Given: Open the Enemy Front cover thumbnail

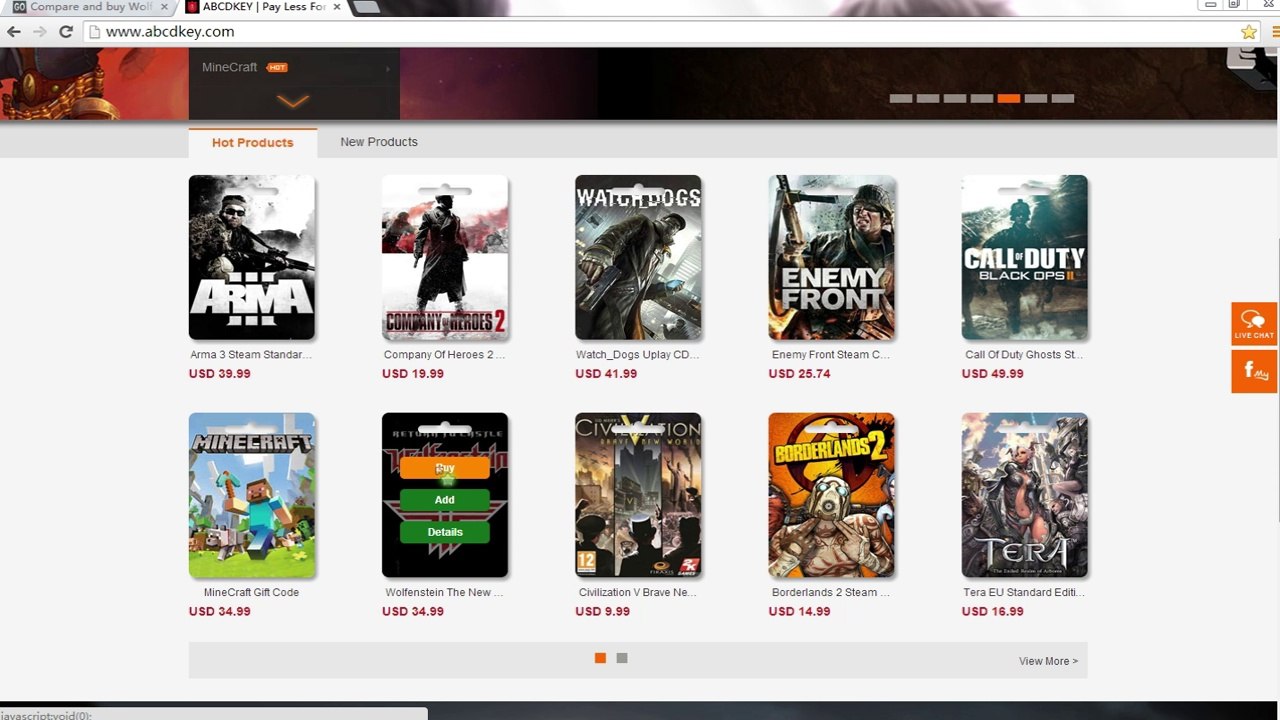Looking at the screenshot, I should 831,258.
